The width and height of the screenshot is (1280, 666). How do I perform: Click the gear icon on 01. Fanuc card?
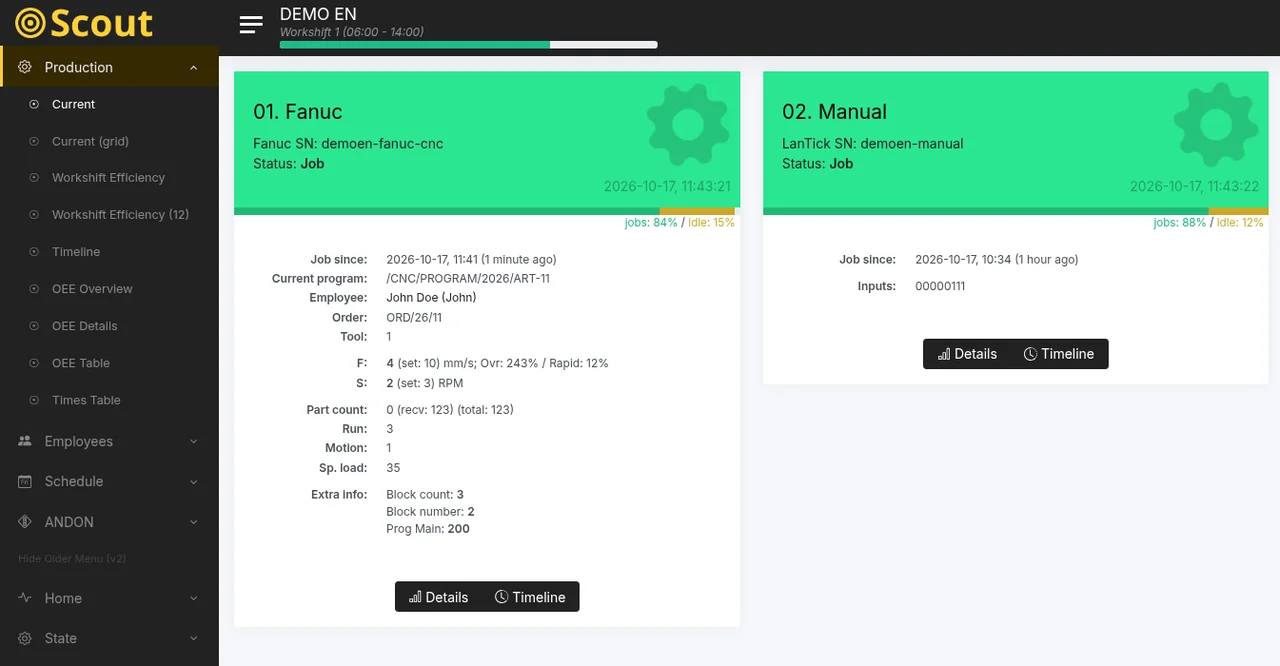pos(688,124)
